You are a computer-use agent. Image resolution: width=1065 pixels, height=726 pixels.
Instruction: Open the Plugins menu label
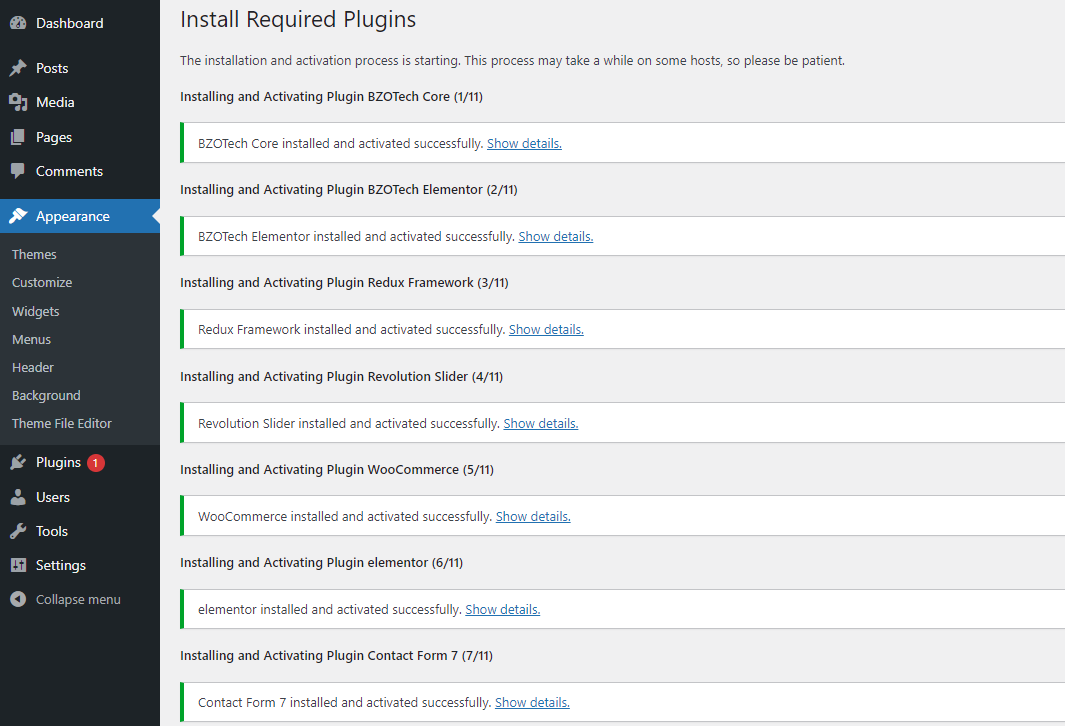58,462
